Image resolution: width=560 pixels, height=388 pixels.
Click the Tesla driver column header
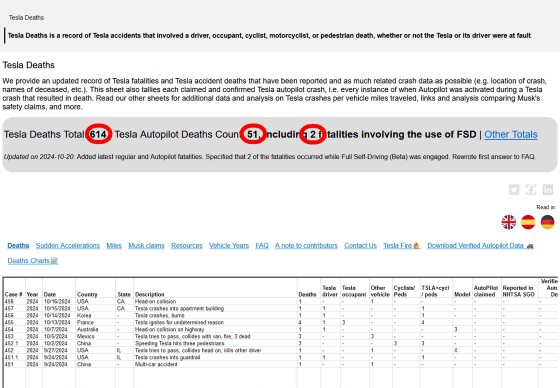330,291
